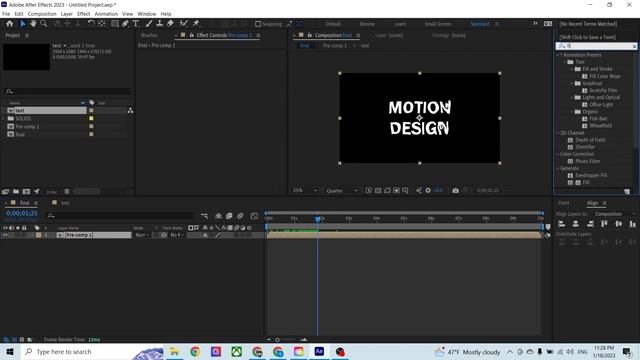Open Track Matte dropdown for Pre-comp 1
The image size is (640, 360).
[177, 235]
